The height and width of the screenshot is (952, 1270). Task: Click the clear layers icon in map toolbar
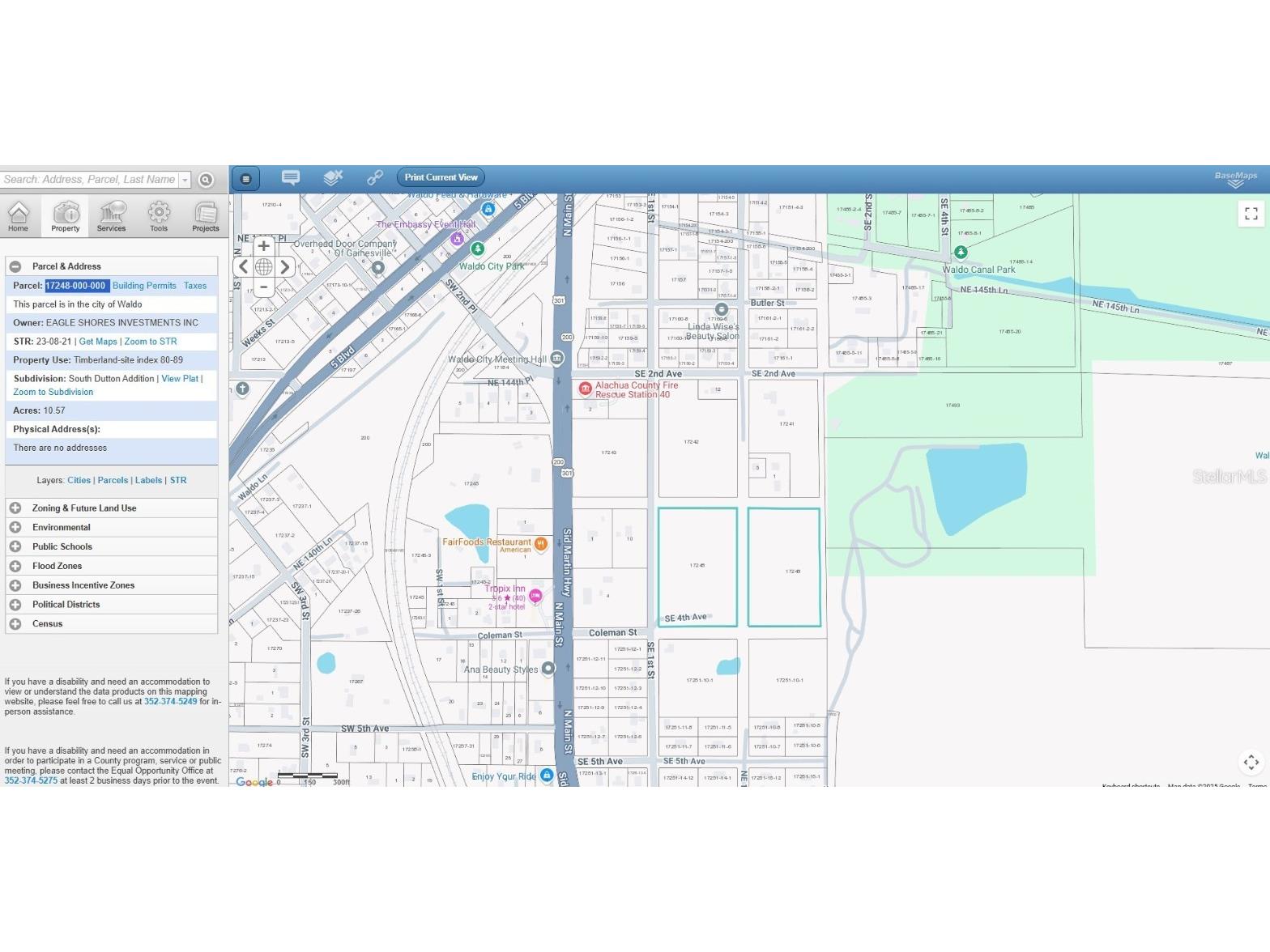pyautogui.click(x=333, y=177)
